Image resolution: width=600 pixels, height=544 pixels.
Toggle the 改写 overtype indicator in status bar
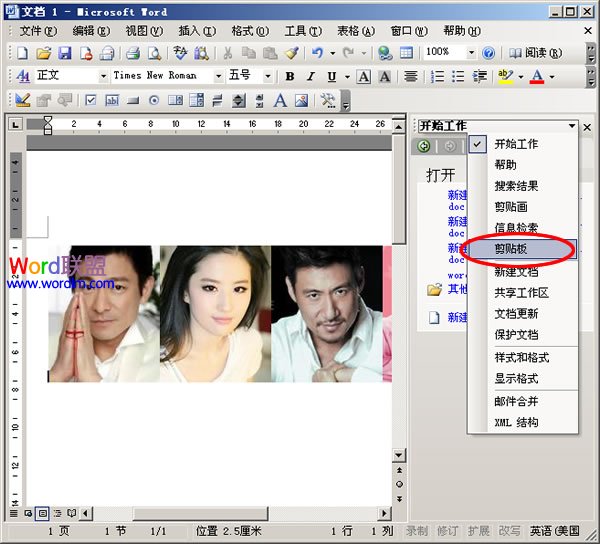point(509,531)
